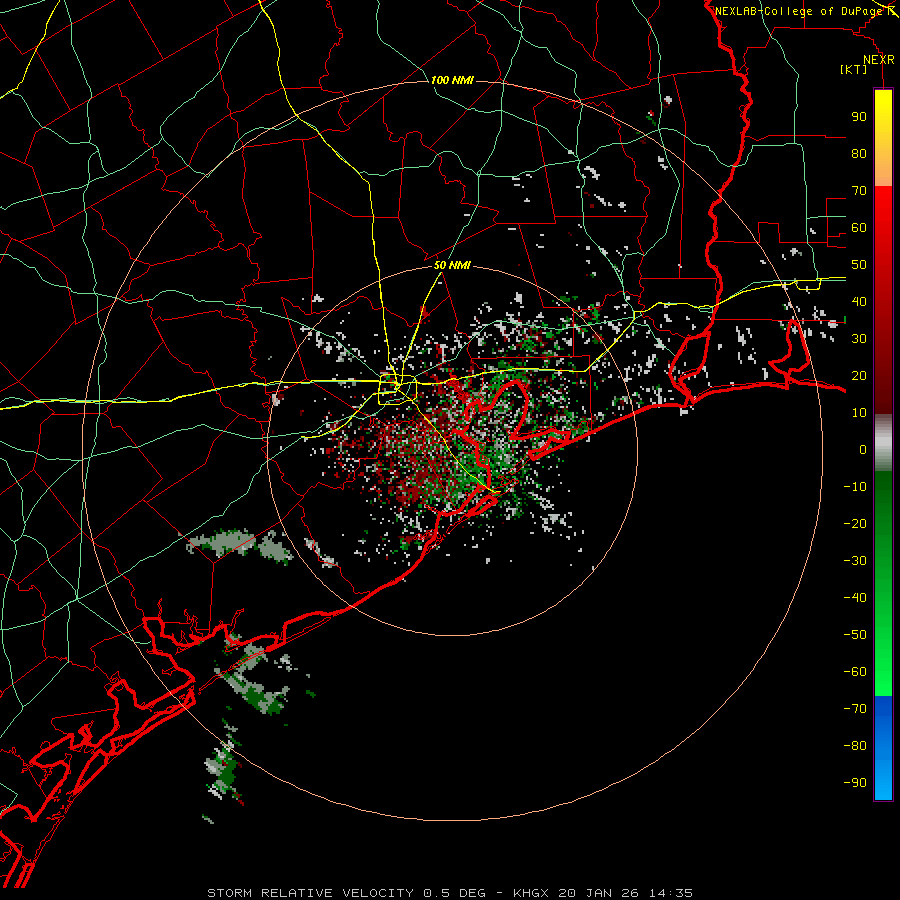Click the bright red segment of color bar
Viewport: 900px width, 900px height.
click(883, 212)
